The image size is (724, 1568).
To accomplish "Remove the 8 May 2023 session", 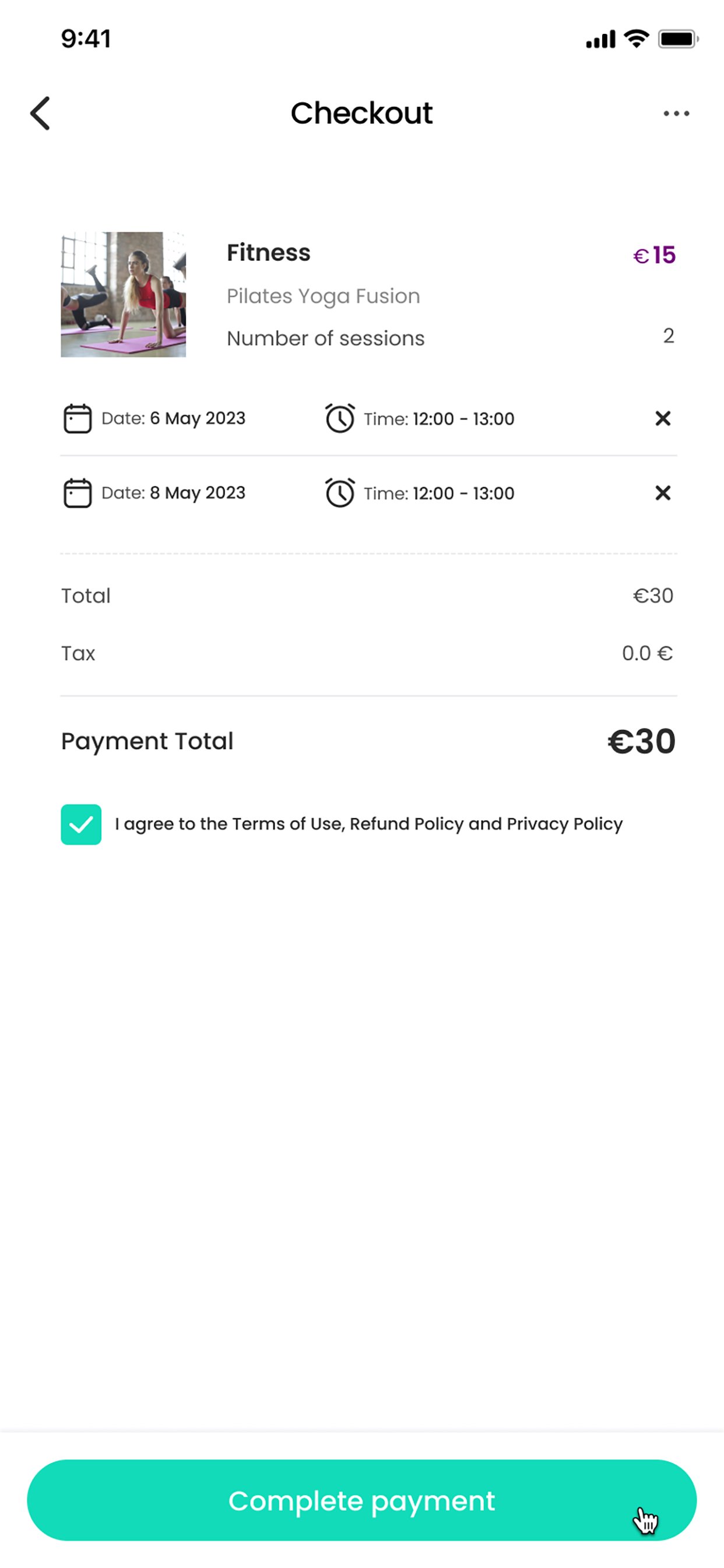I will [663, 493].
